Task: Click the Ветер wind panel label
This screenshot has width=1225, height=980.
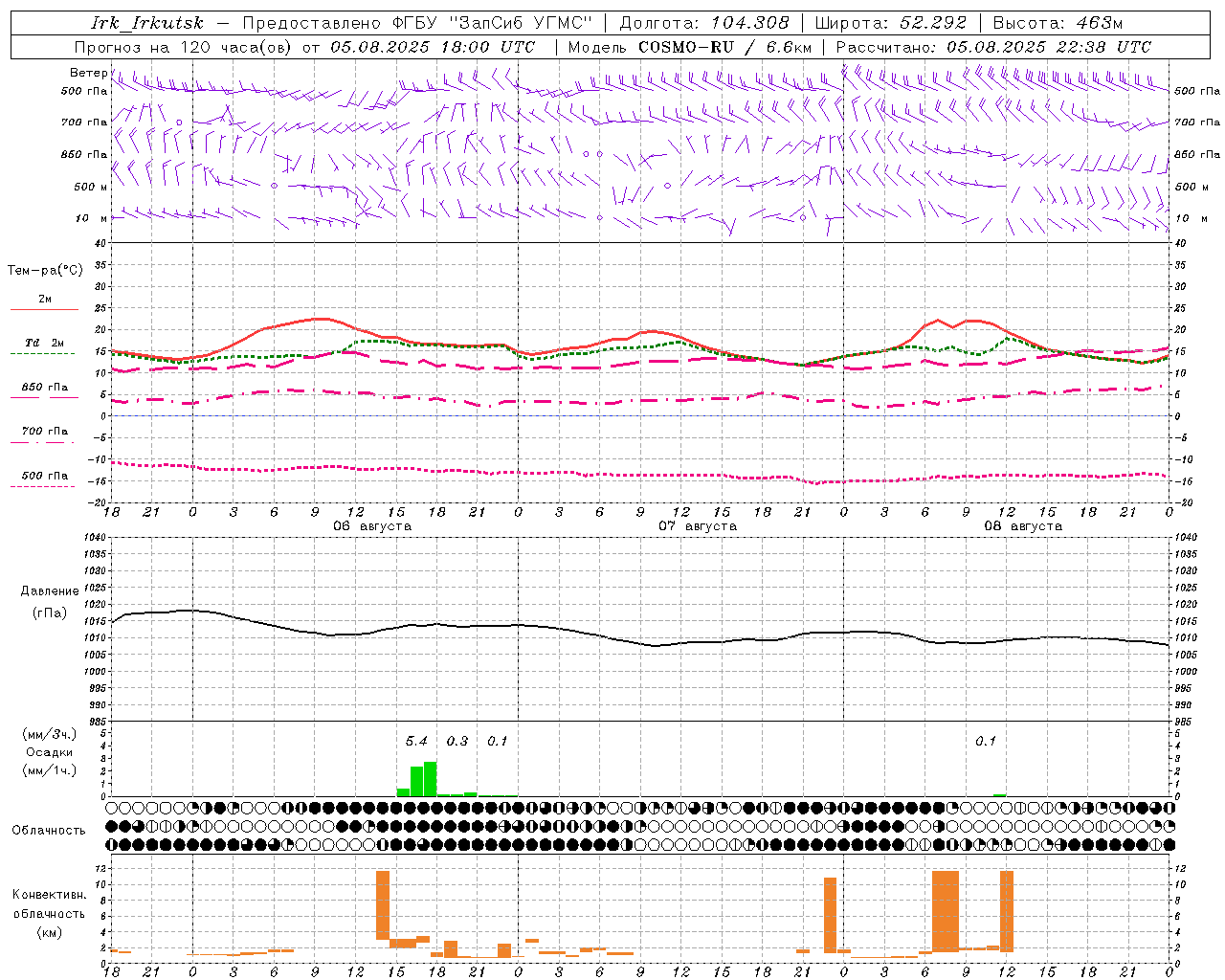Action: 88,73
